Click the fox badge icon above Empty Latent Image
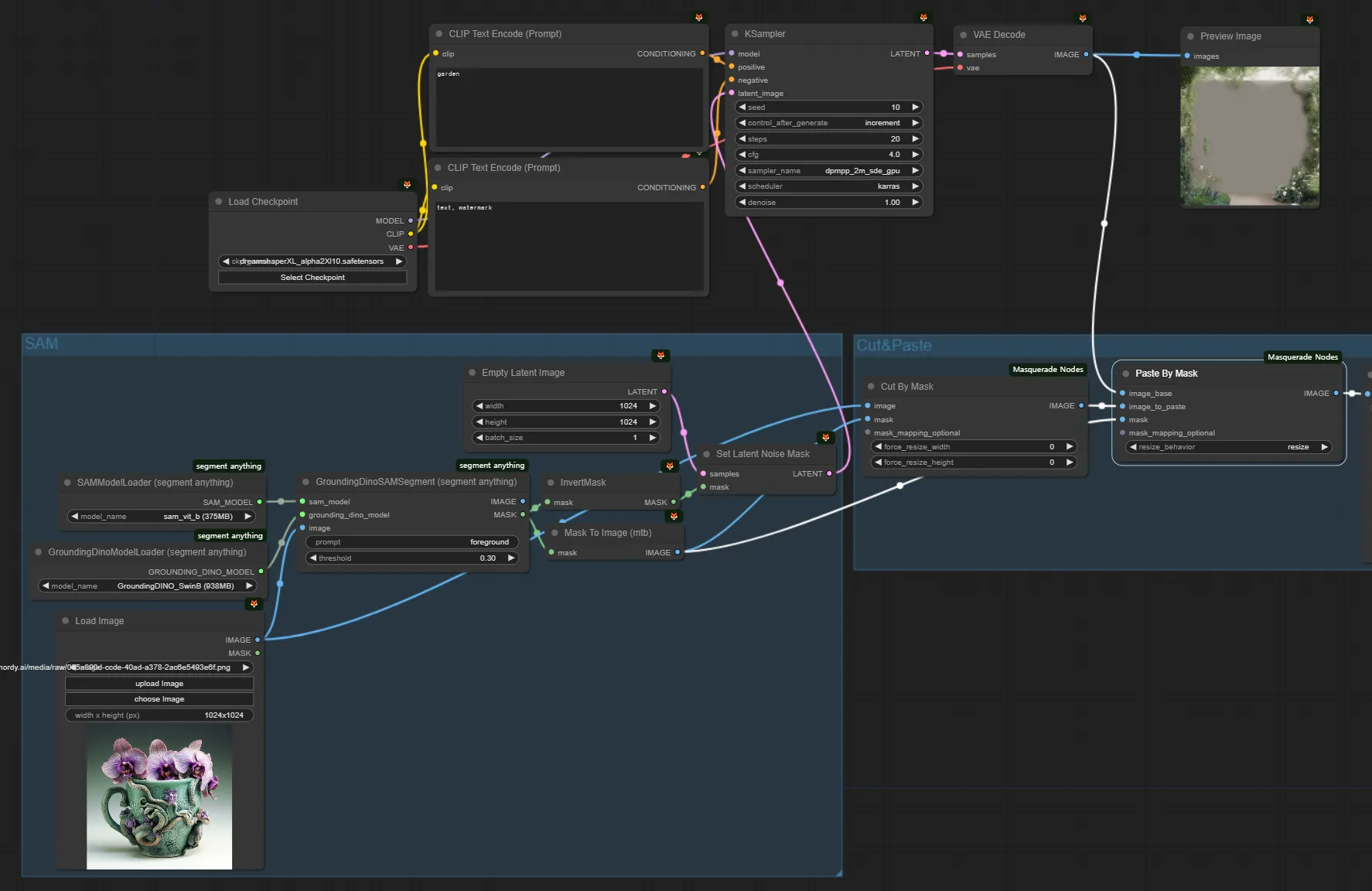 click(x=660, y=355)
